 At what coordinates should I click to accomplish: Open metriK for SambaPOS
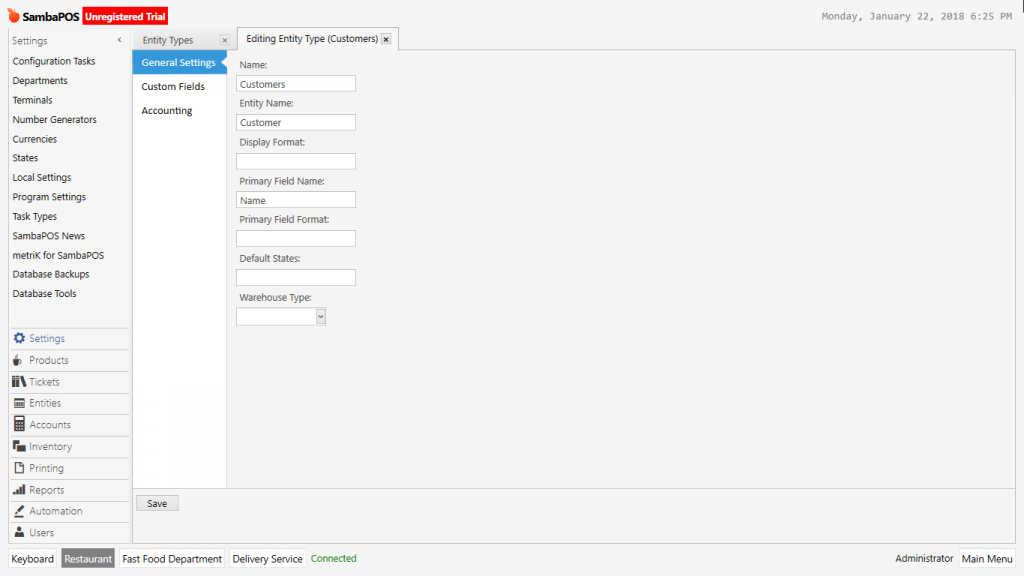pos(58,255)
